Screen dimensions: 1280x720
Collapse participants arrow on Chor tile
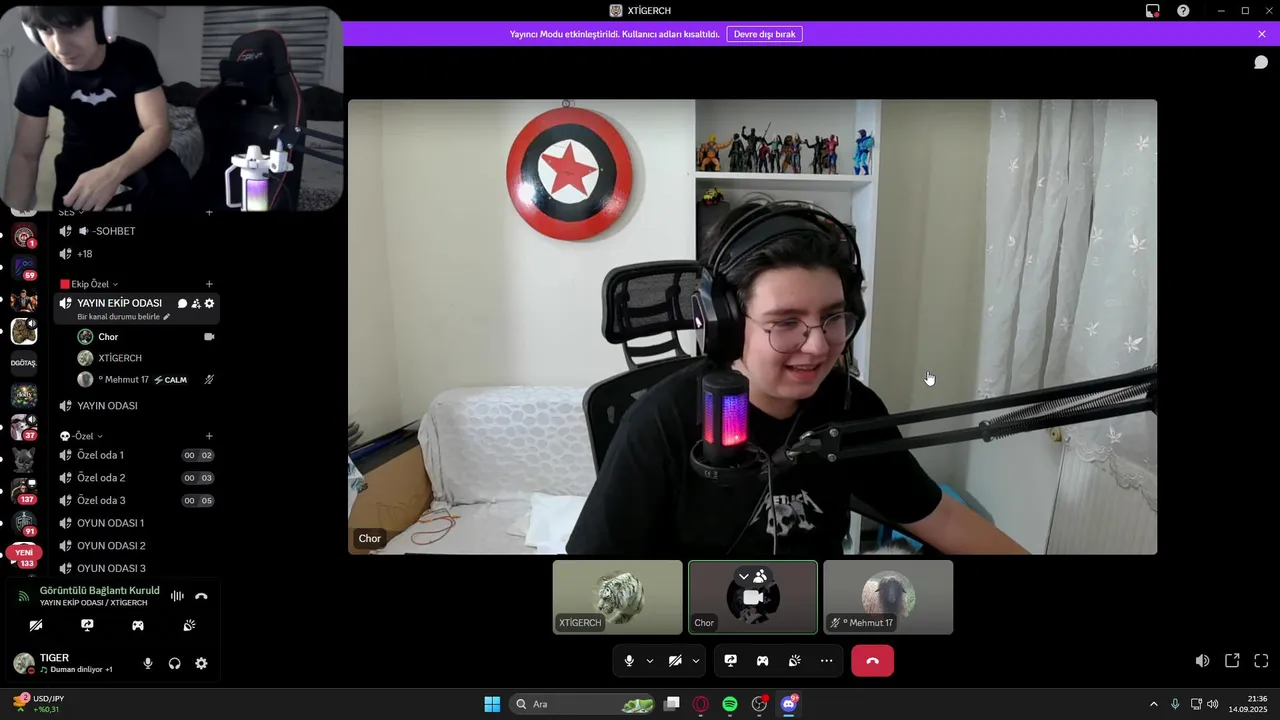pyautogui.click(x=743, y=577)
